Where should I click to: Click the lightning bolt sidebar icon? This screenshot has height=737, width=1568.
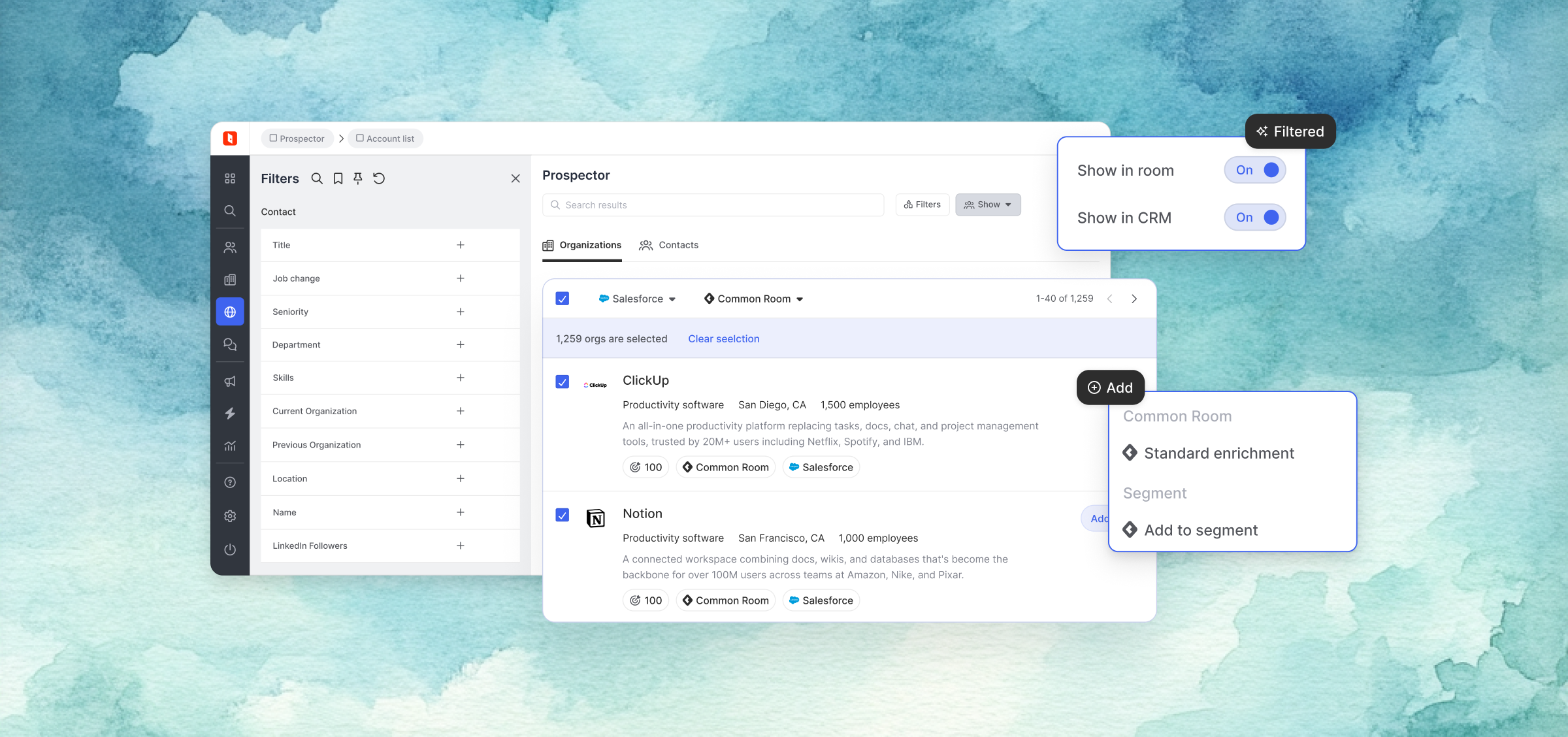[x=230, y=413]
